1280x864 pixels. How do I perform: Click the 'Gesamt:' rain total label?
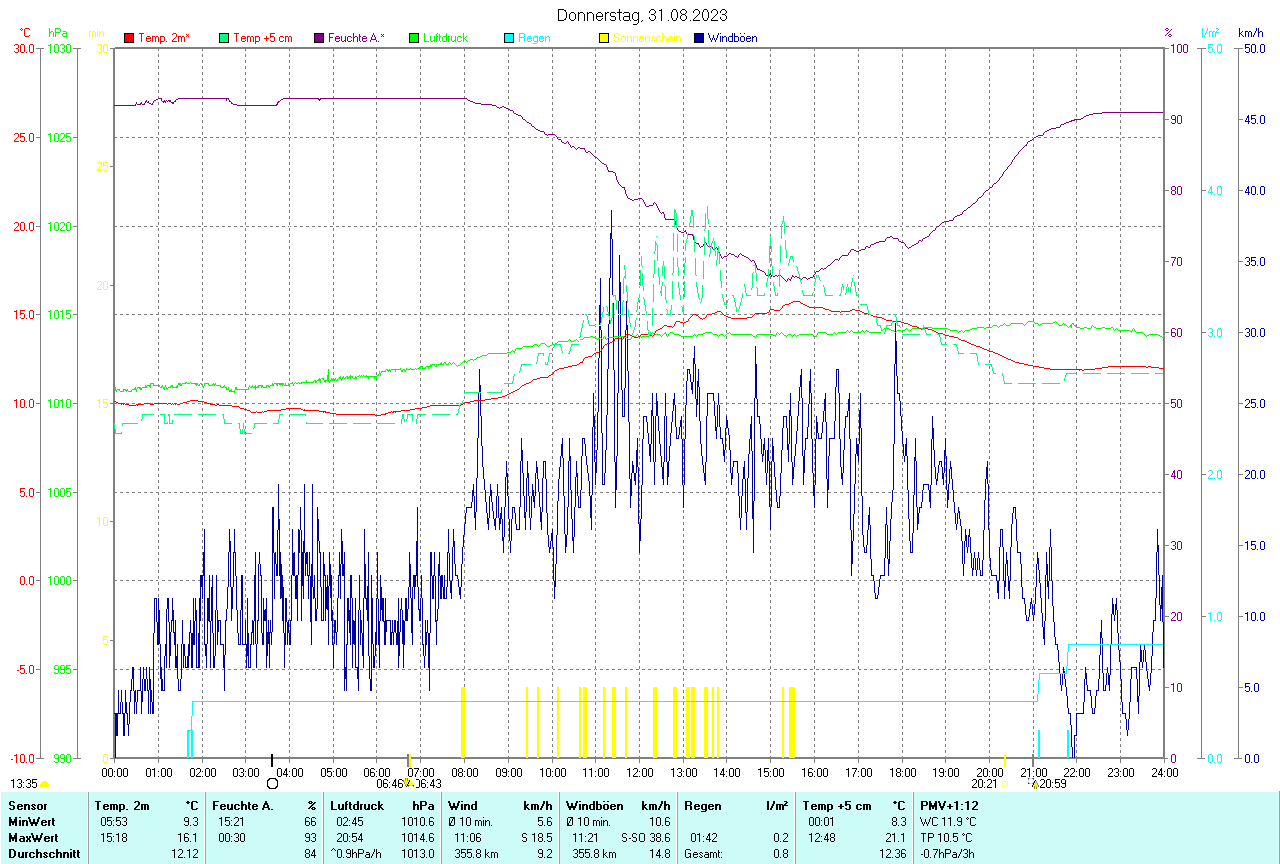tap(704, 854)
